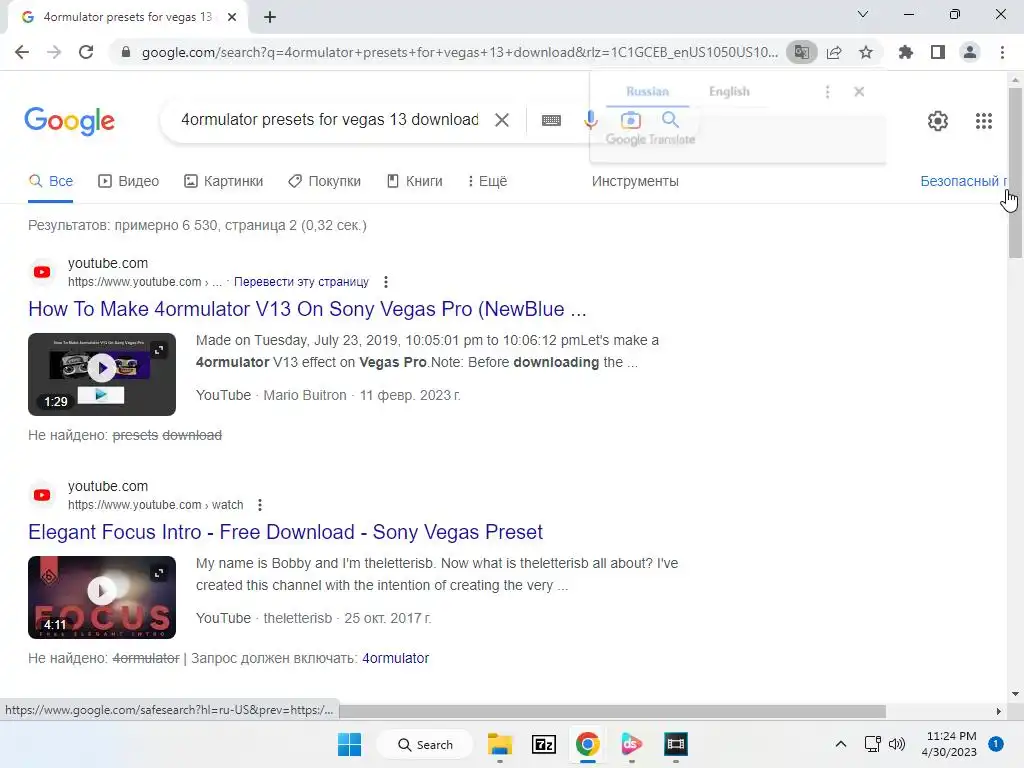Screen dimensions: 1024x768
Task: Submit search with magnifier icon
Action: (670, 120)
